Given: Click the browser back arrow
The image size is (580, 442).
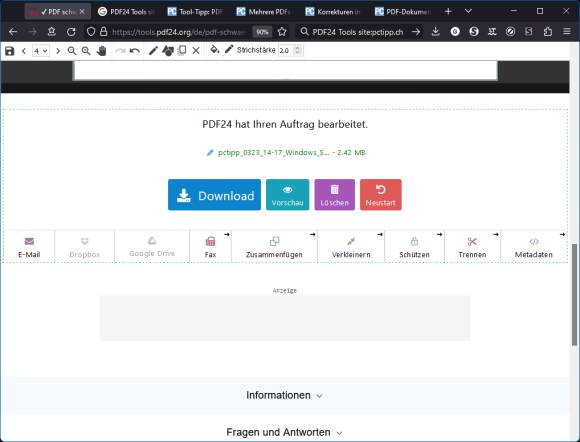Looking at the screenshot, I should [13, 32].
